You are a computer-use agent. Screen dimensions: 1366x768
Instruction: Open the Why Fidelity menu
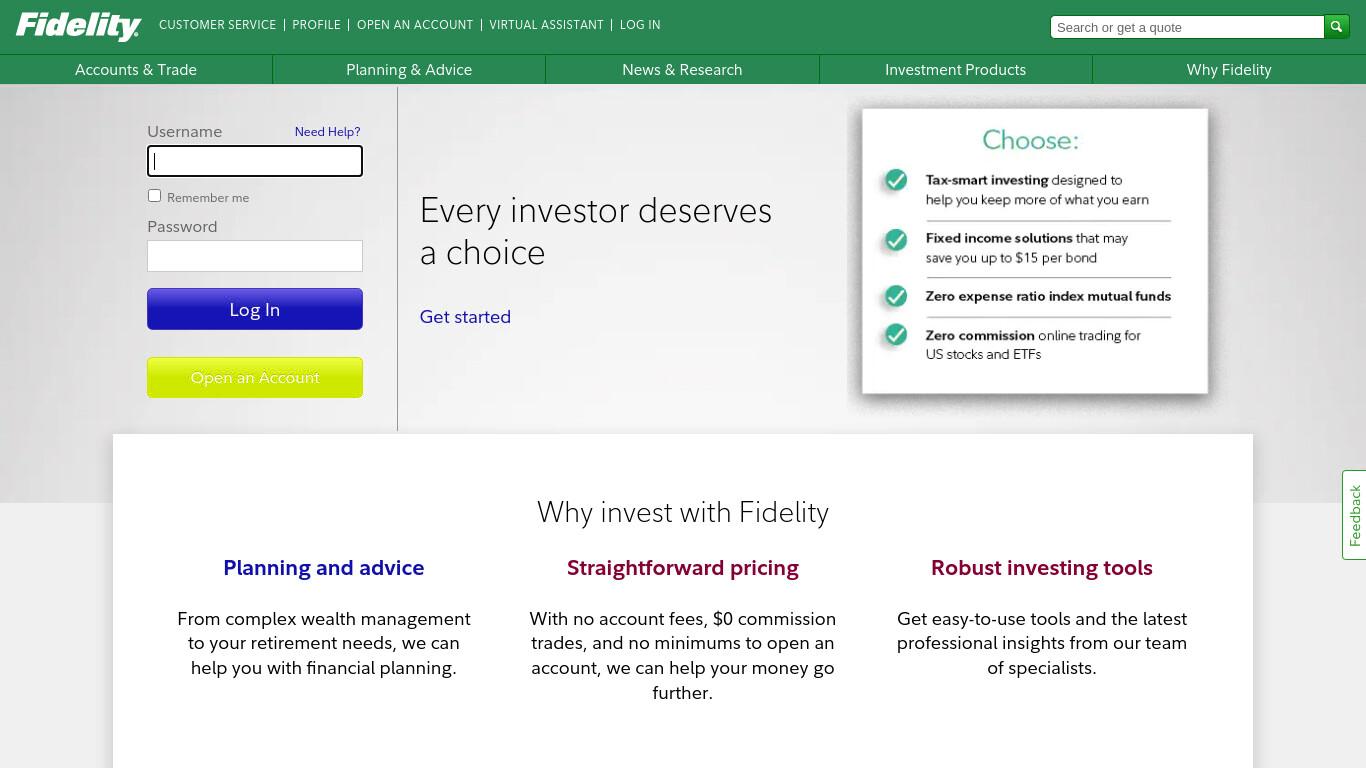(1229, 69)
